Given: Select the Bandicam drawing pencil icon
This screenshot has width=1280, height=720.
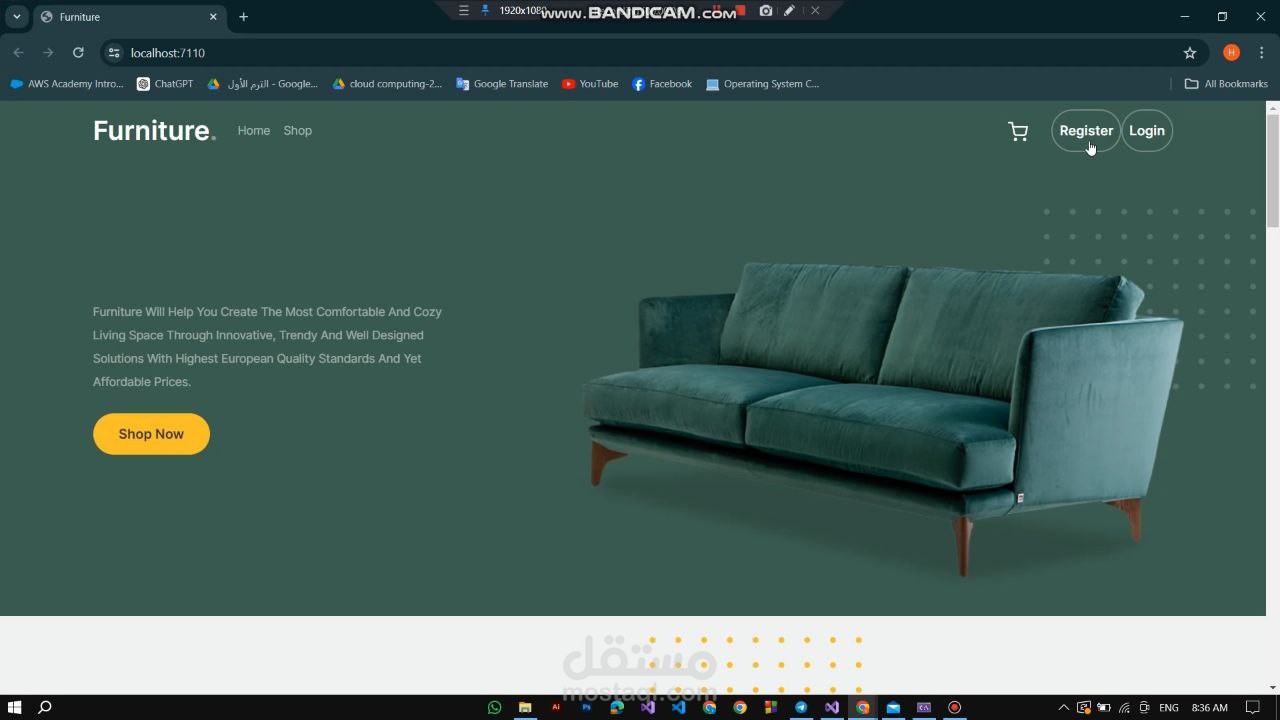Looking at the screenshot, I should click(789, 10).
